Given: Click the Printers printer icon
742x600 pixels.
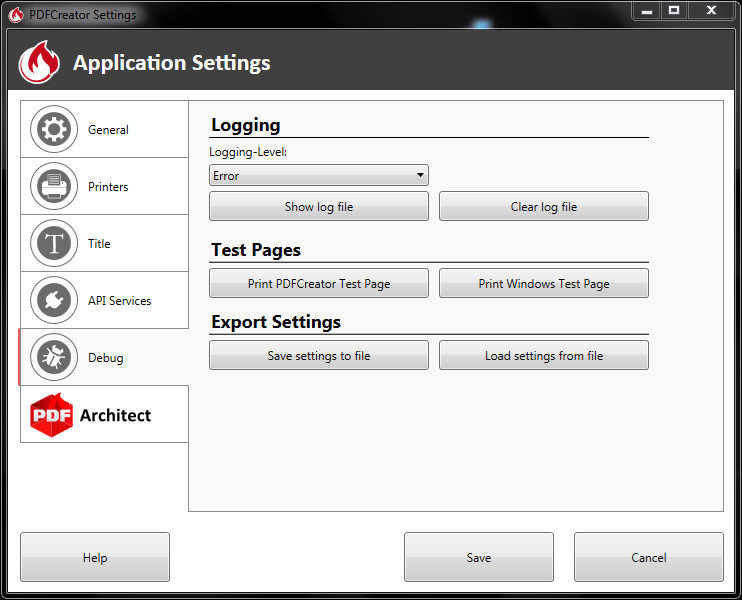Looking at the screenshot, I should tap(54, 186).
